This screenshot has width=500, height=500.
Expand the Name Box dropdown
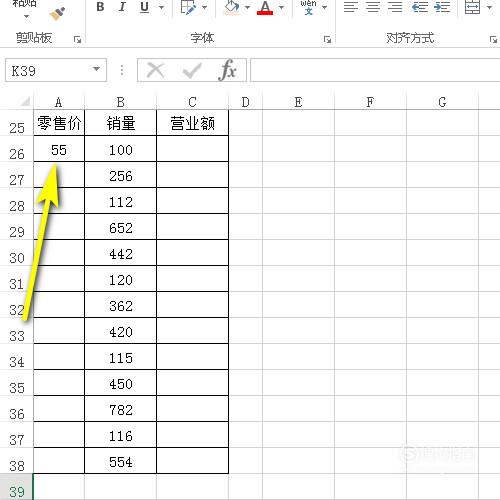click(x=97, y=69)
